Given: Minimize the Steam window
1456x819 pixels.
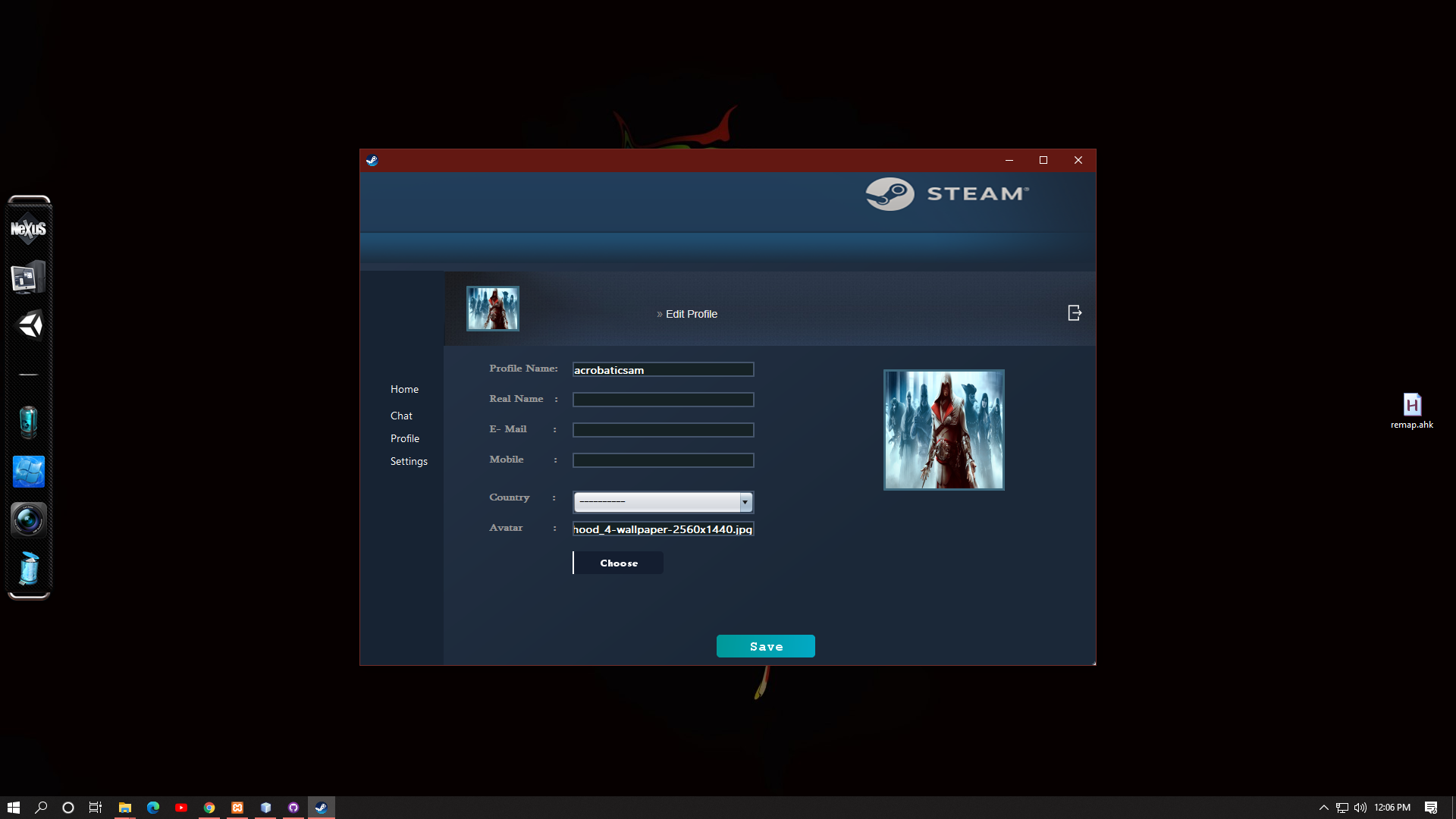Looking at the screenshot, I should [x=1009, y=160].
